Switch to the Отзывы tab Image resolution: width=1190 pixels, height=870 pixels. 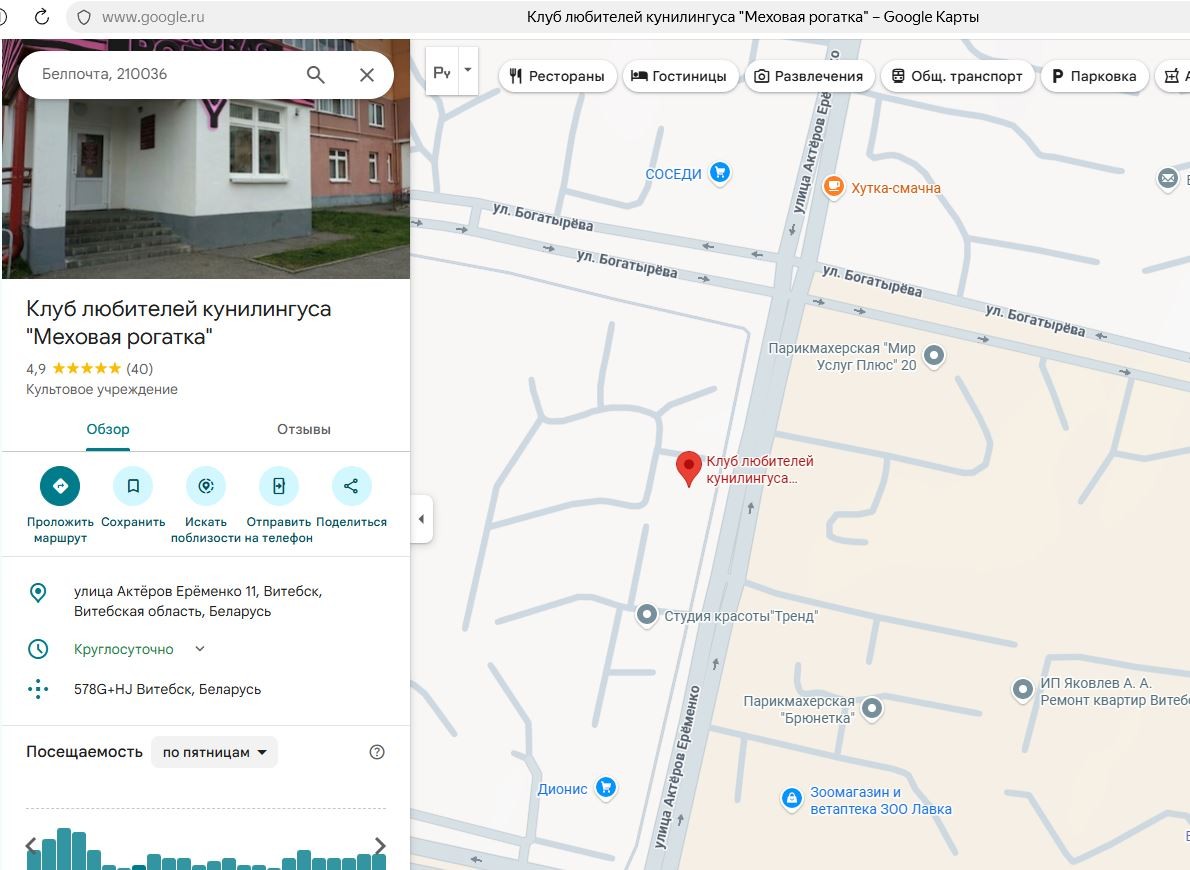(x=304, y=430)
